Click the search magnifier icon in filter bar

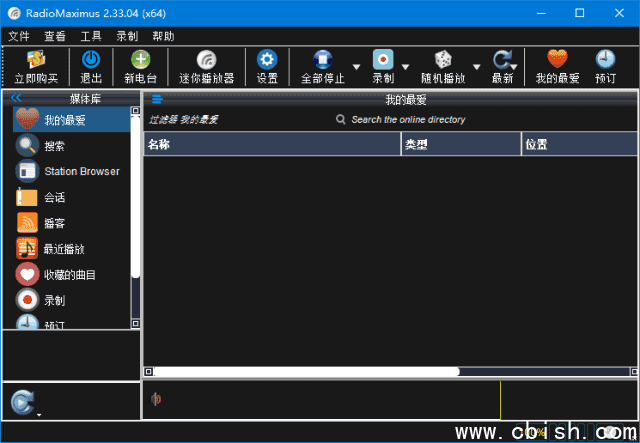pos(340,119)
